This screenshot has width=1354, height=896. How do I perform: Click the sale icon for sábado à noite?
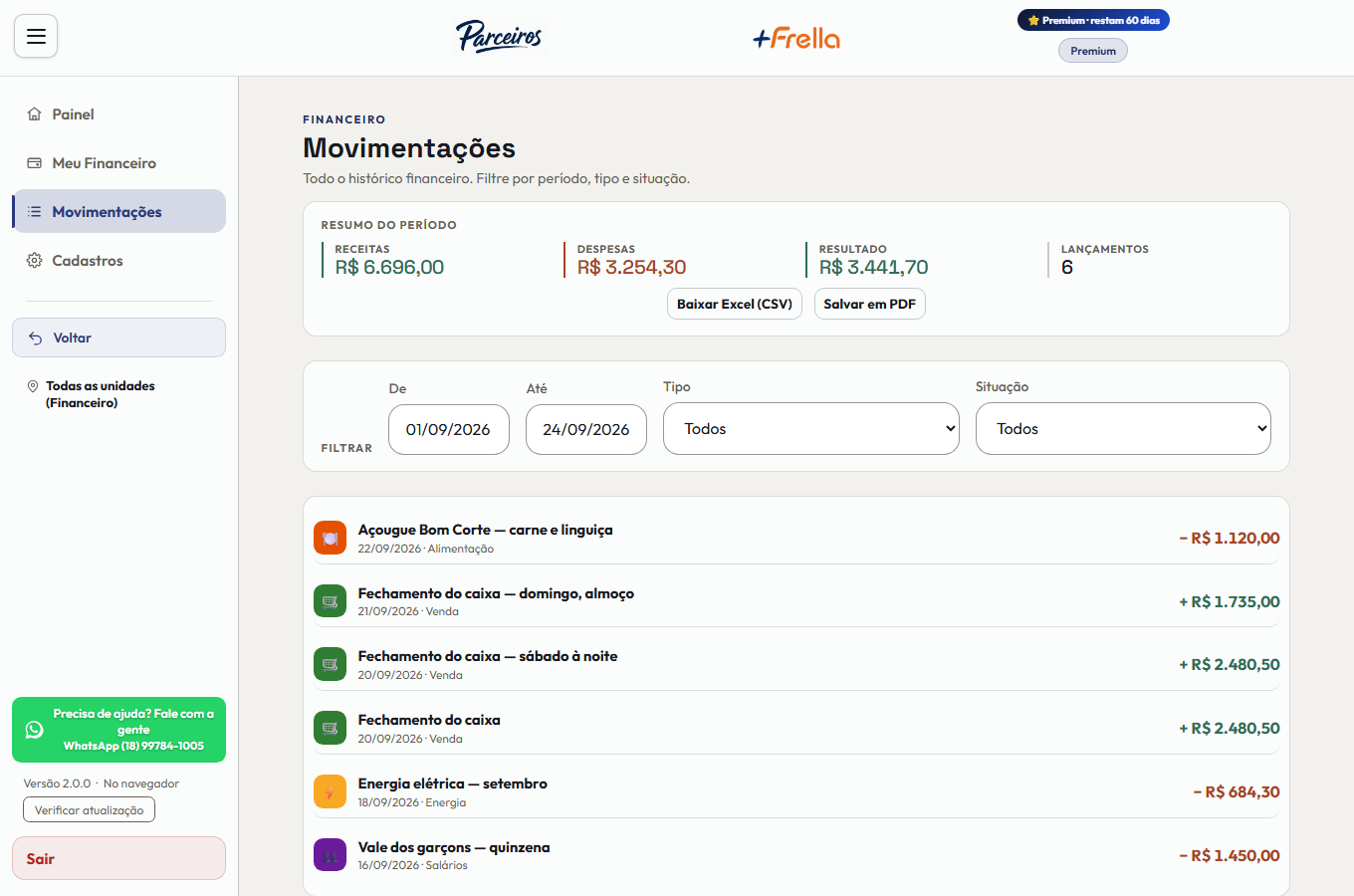point(330,665)
